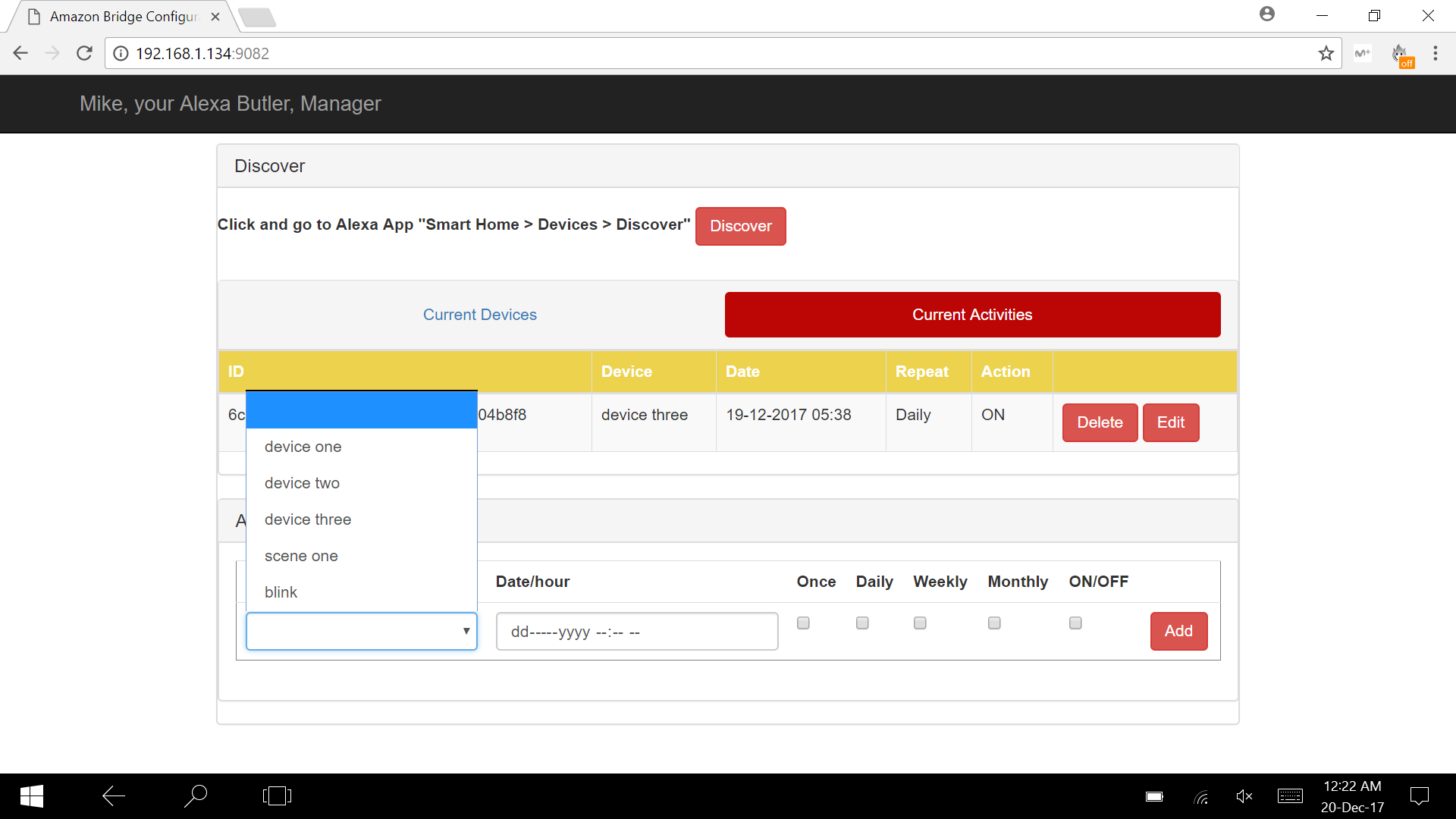1456x819 pixels.
Task: Open the Windows Start menu
Action: point(31,796)
